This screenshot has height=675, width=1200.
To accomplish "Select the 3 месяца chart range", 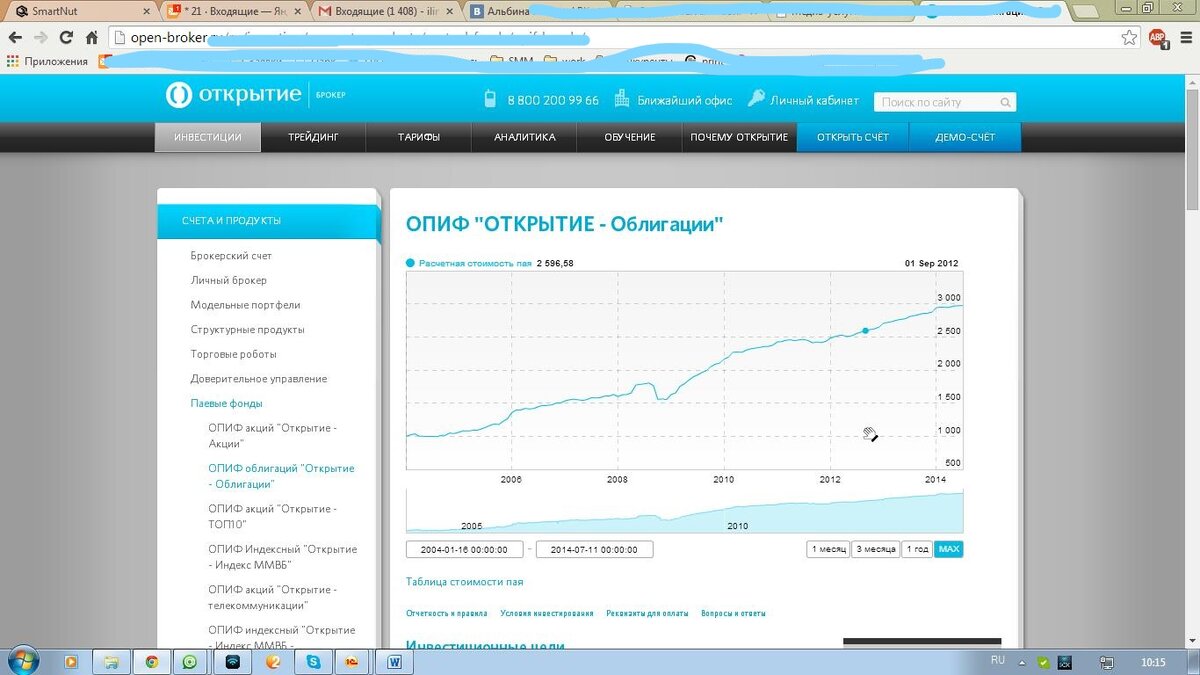I will [876, 549].
